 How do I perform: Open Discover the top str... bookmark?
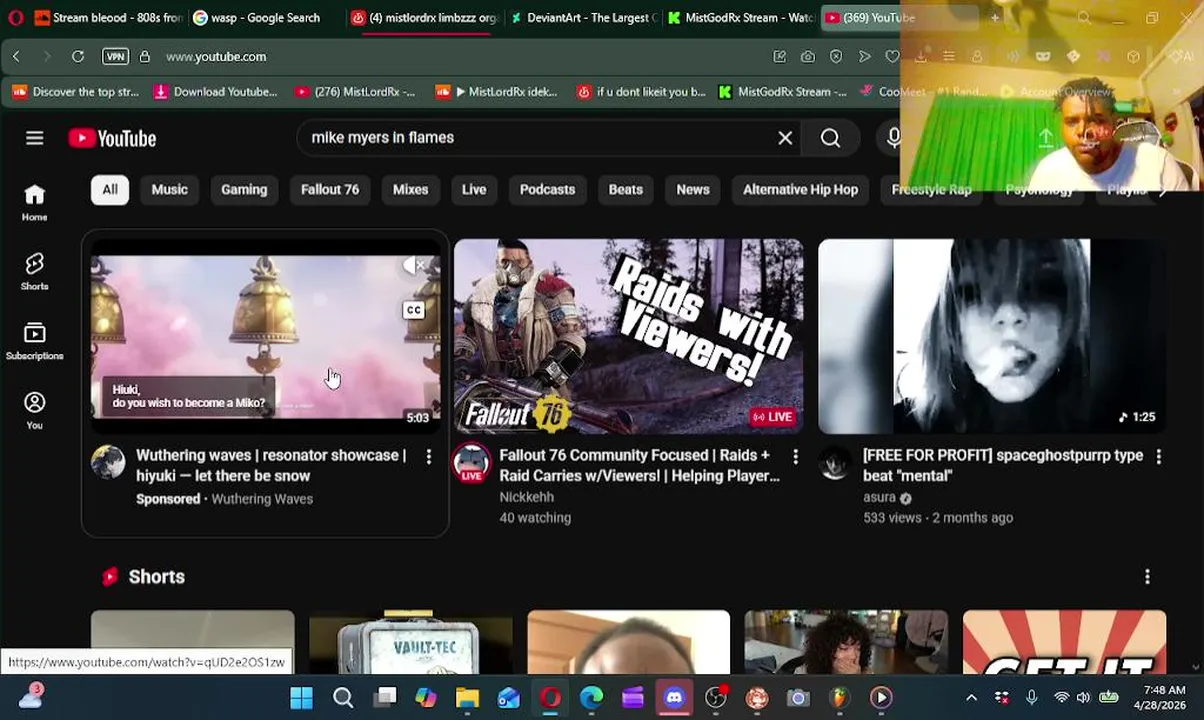tap(76, 92)
